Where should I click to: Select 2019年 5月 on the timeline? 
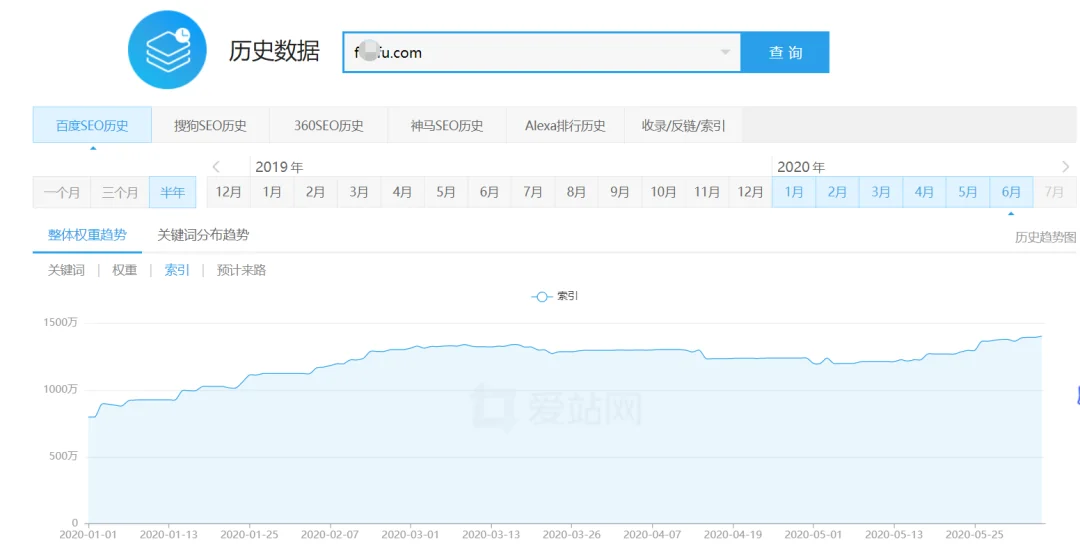click(446, 192)
